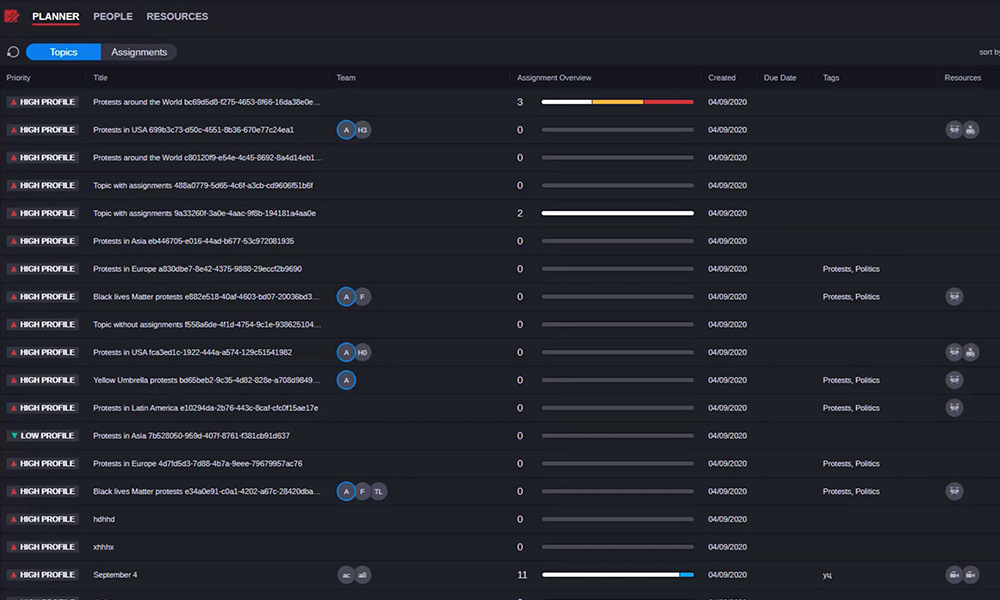Open topic 'Protests in Asia 7b528050'
The height and width of the screenshot is (600, 1000).
[x=191, y=436]
